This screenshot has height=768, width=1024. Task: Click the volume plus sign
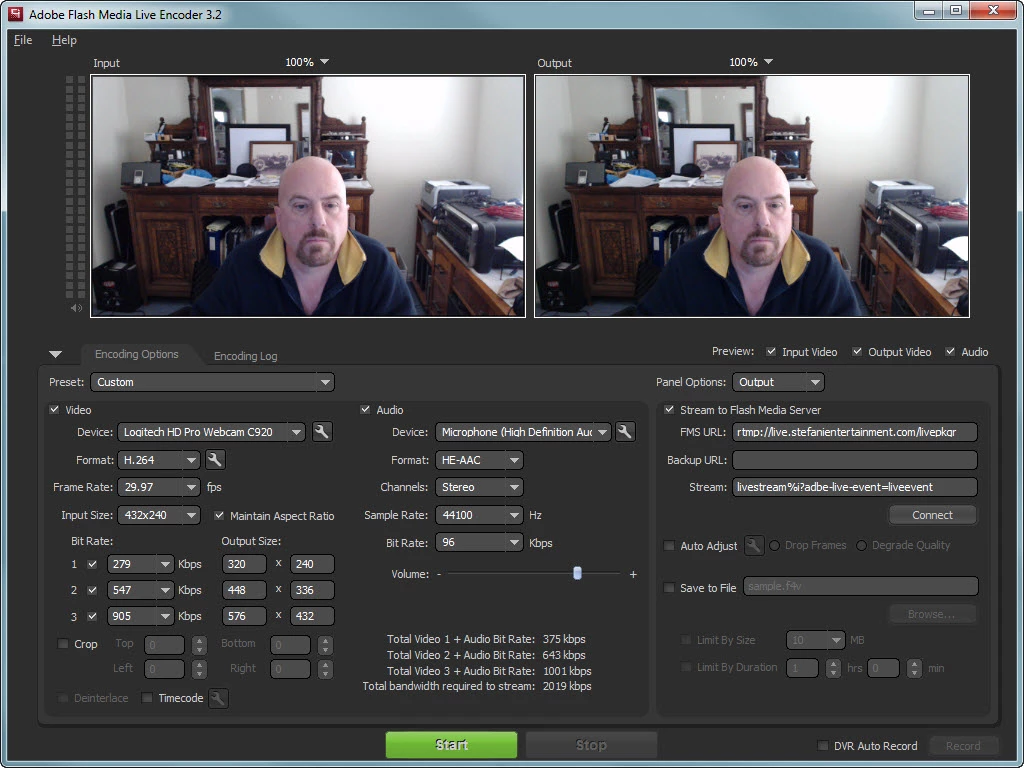click(x=633, y=574)
